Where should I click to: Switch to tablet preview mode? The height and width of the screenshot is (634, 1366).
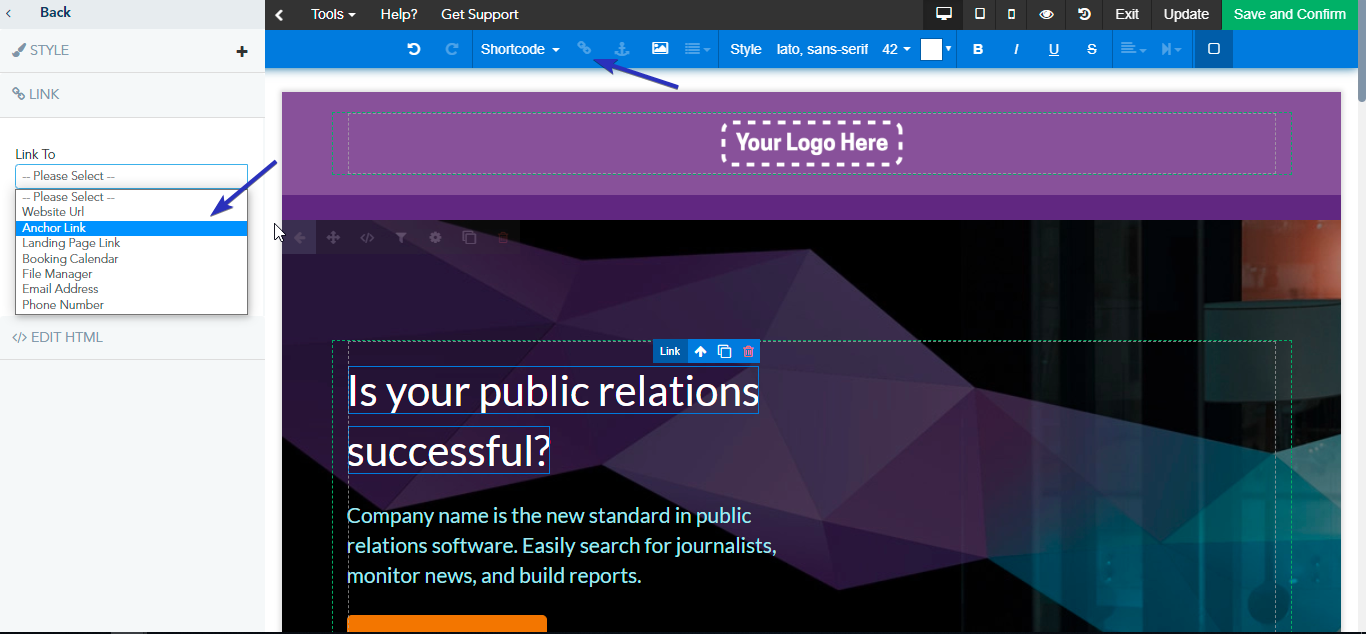pyautogui.click(x=980, y=14)
